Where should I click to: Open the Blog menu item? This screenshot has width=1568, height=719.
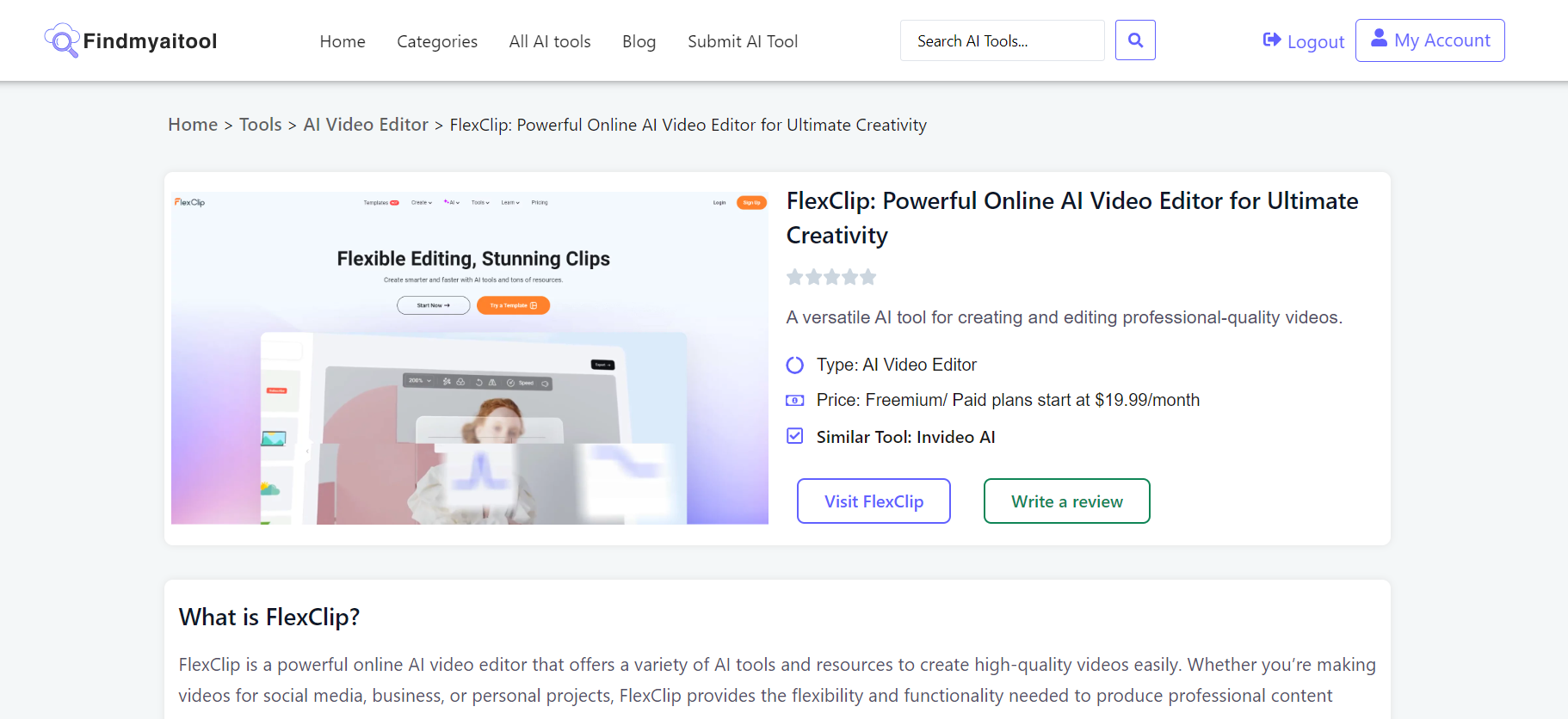click(x=639, y=41)
